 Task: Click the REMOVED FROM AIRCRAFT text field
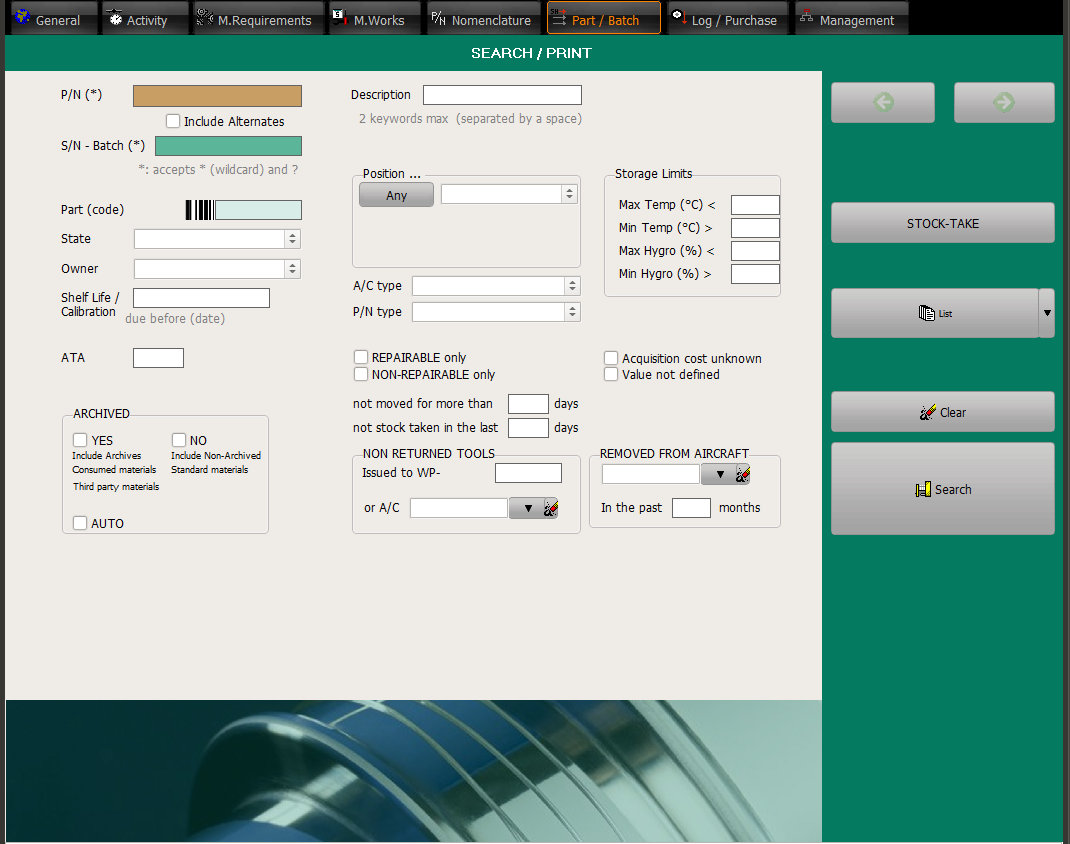click(651, 474)
